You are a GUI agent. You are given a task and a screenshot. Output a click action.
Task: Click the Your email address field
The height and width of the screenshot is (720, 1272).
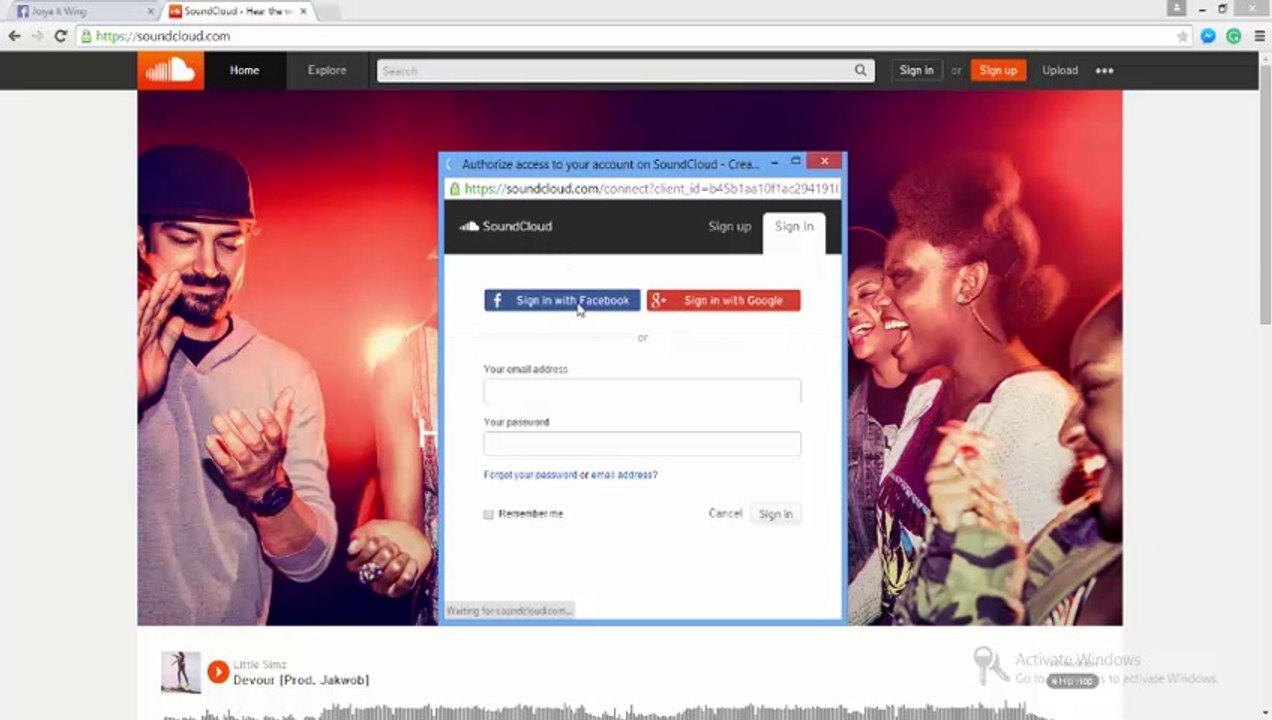point(642,391)
